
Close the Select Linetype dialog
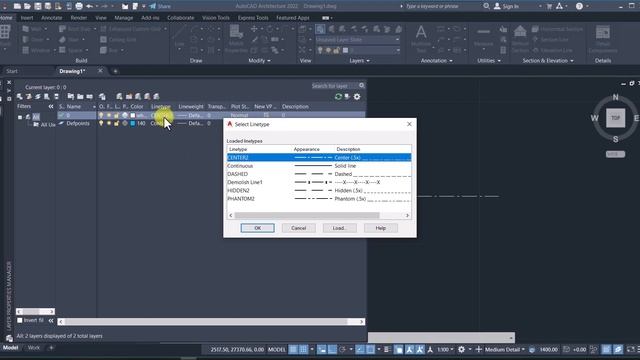[x=409, y=124]
